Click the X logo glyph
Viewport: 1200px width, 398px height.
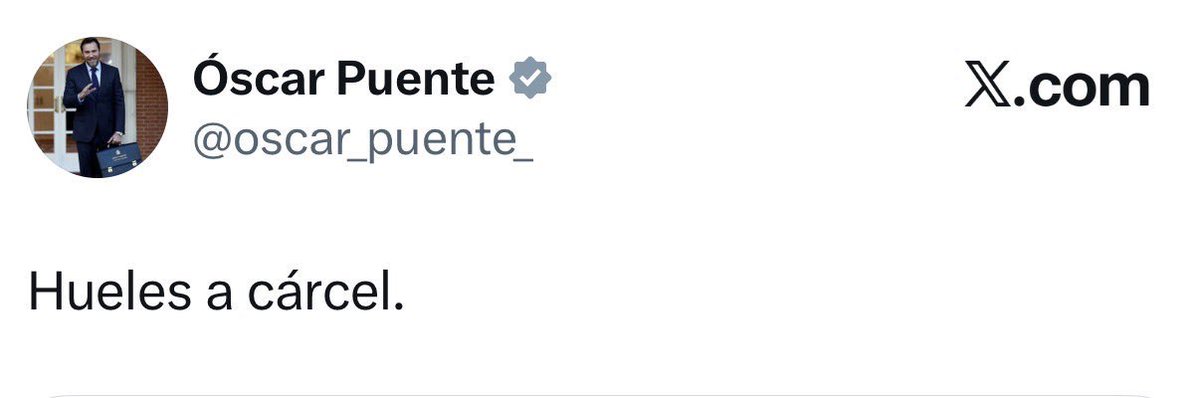click(x=990, y=86)
